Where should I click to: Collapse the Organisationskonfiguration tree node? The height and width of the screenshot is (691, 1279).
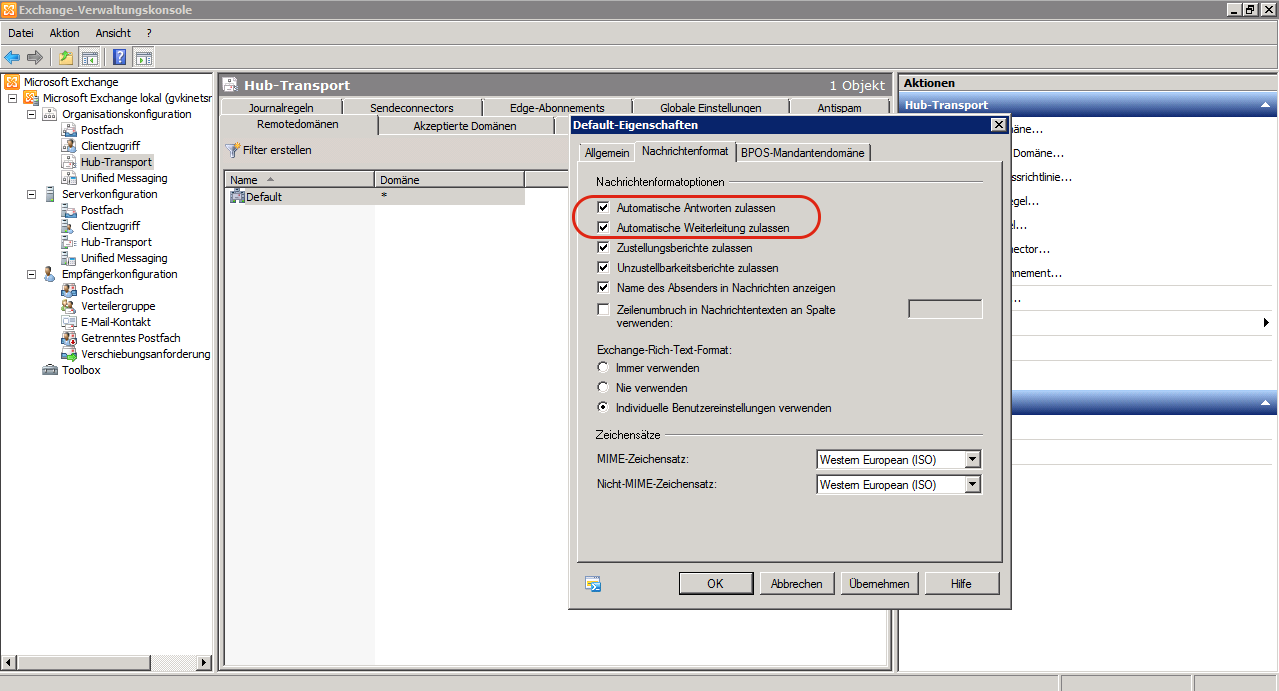32,114
